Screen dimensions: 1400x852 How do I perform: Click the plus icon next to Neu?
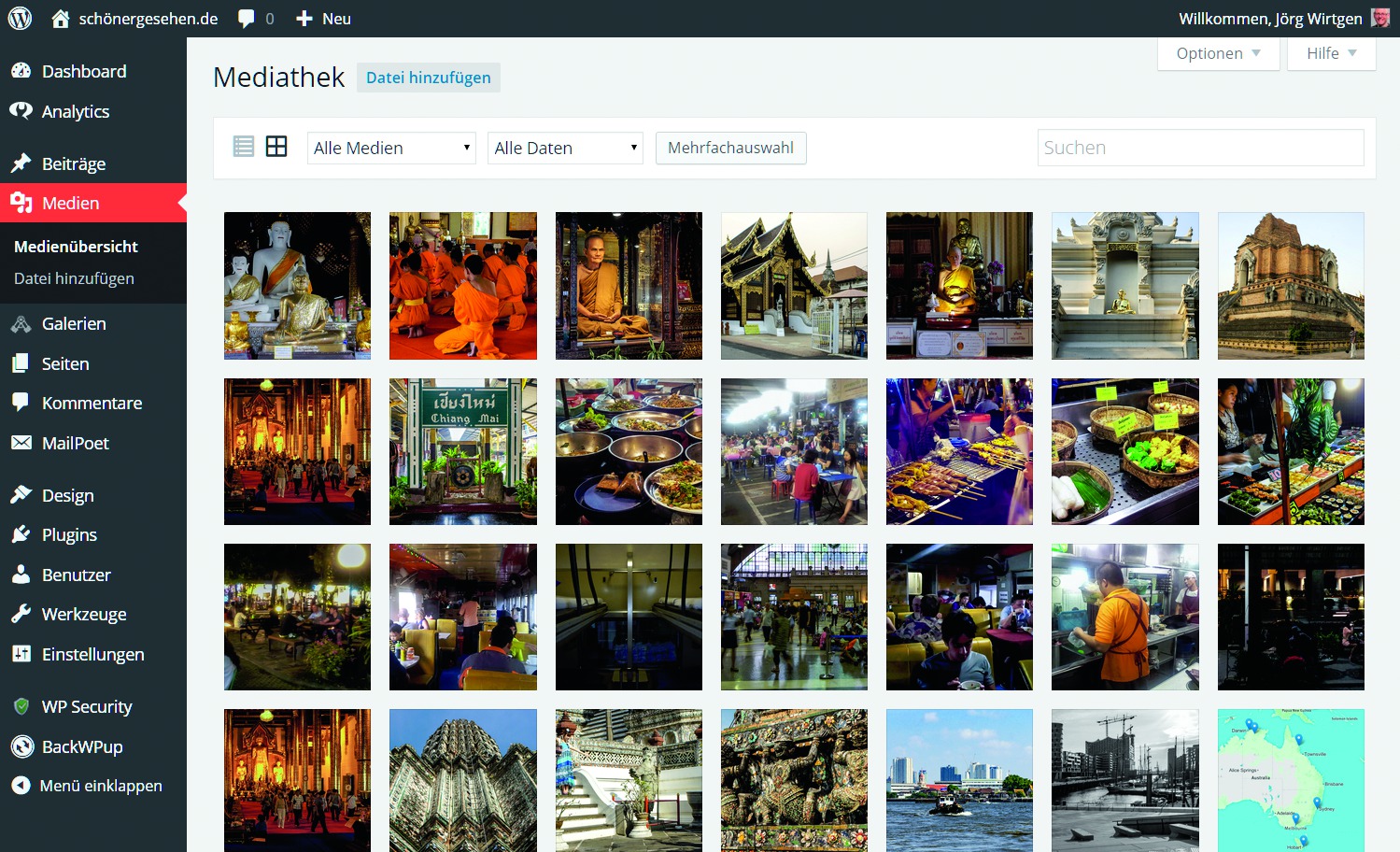click(304, 19)
